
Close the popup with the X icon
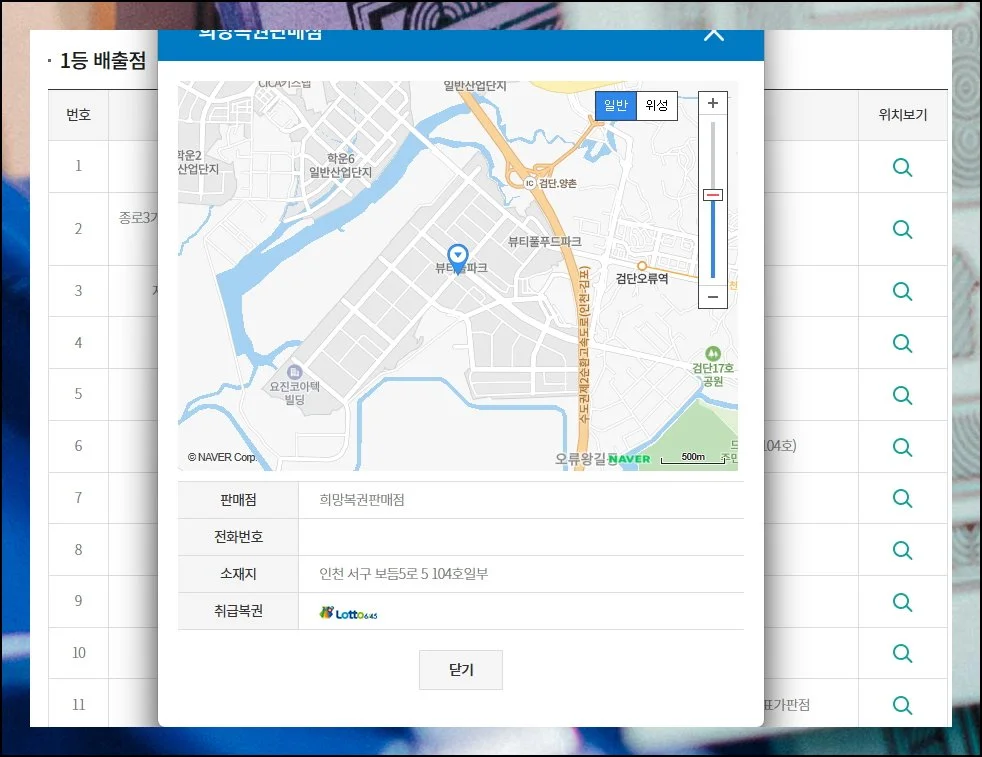tap(713, 33)
